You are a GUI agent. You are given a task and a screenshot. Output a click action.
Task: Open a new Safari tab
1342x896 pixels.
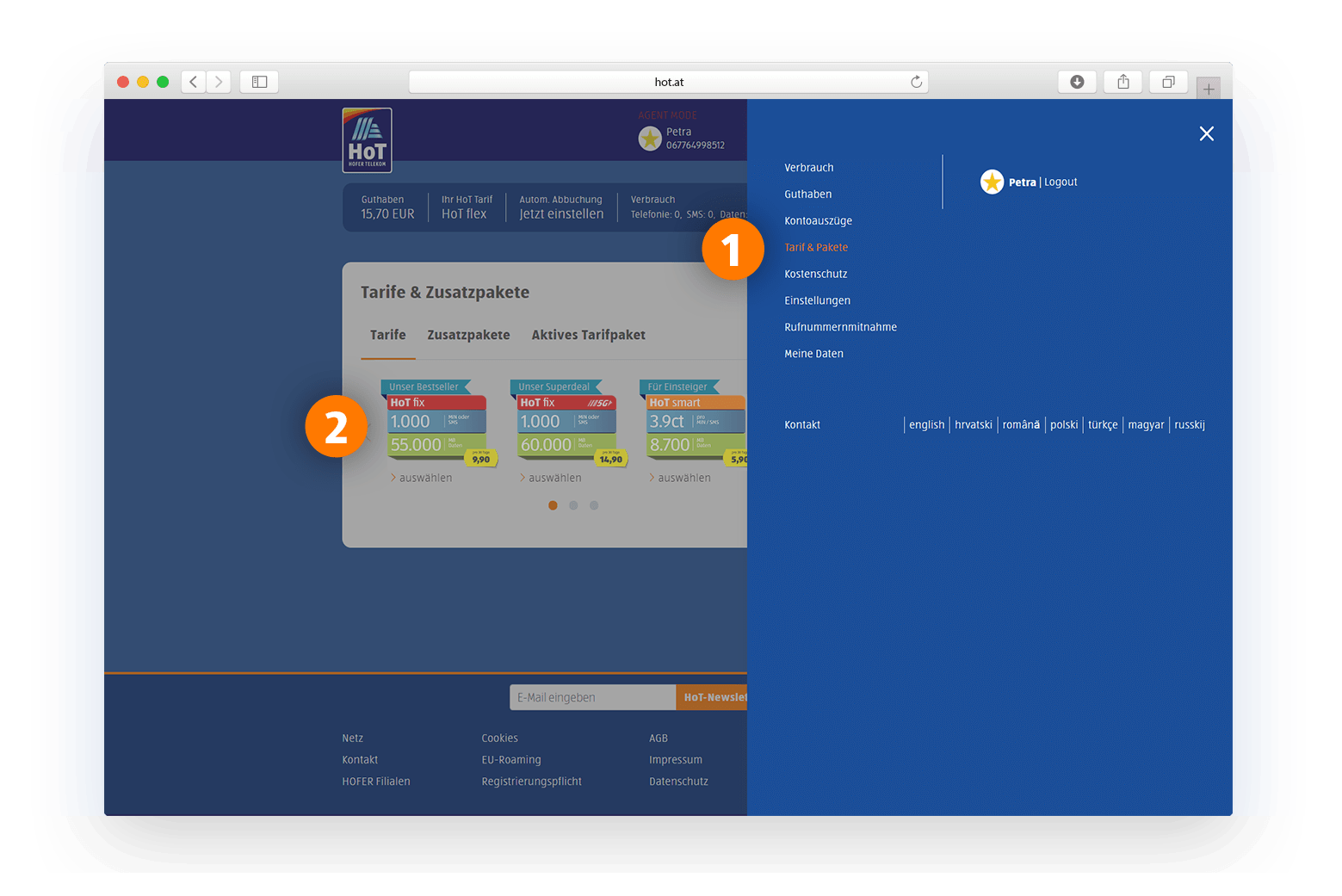pos(1209,89)
